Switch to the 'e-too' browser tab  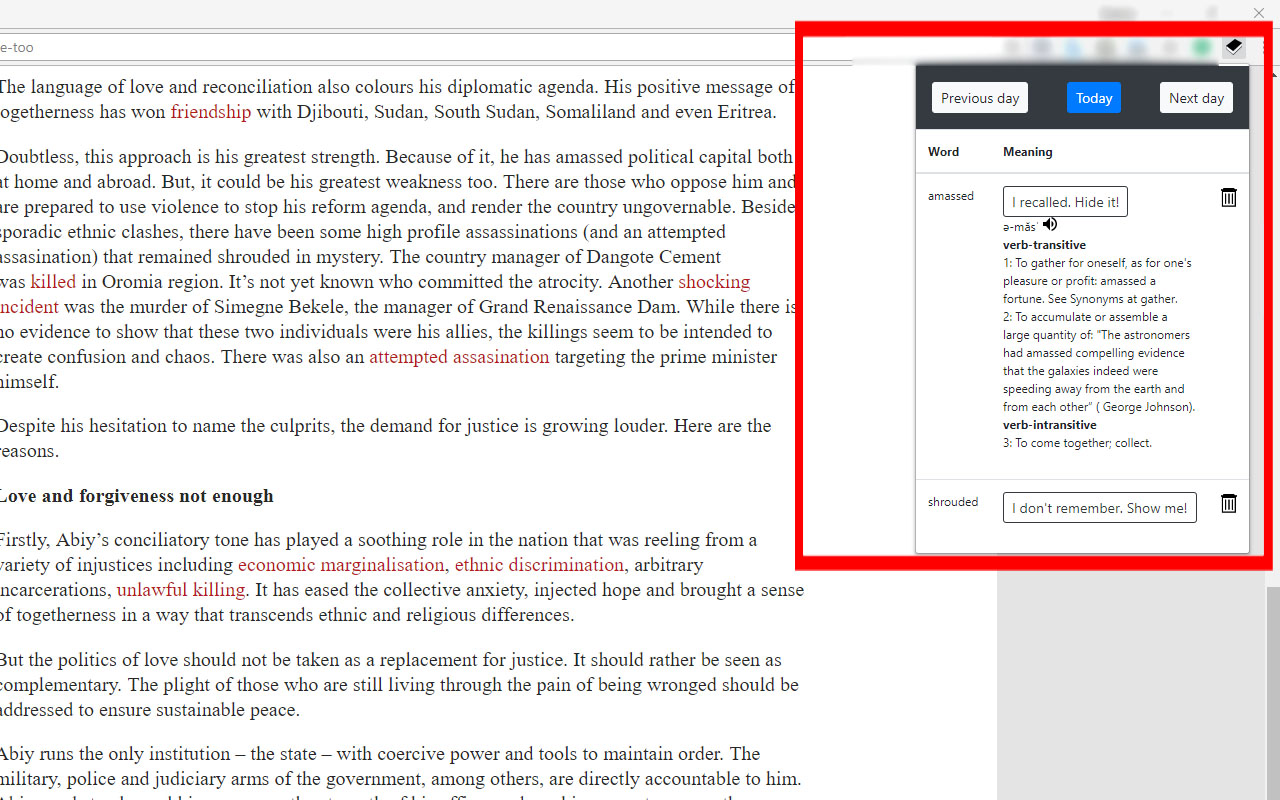(x=17, y=47)
